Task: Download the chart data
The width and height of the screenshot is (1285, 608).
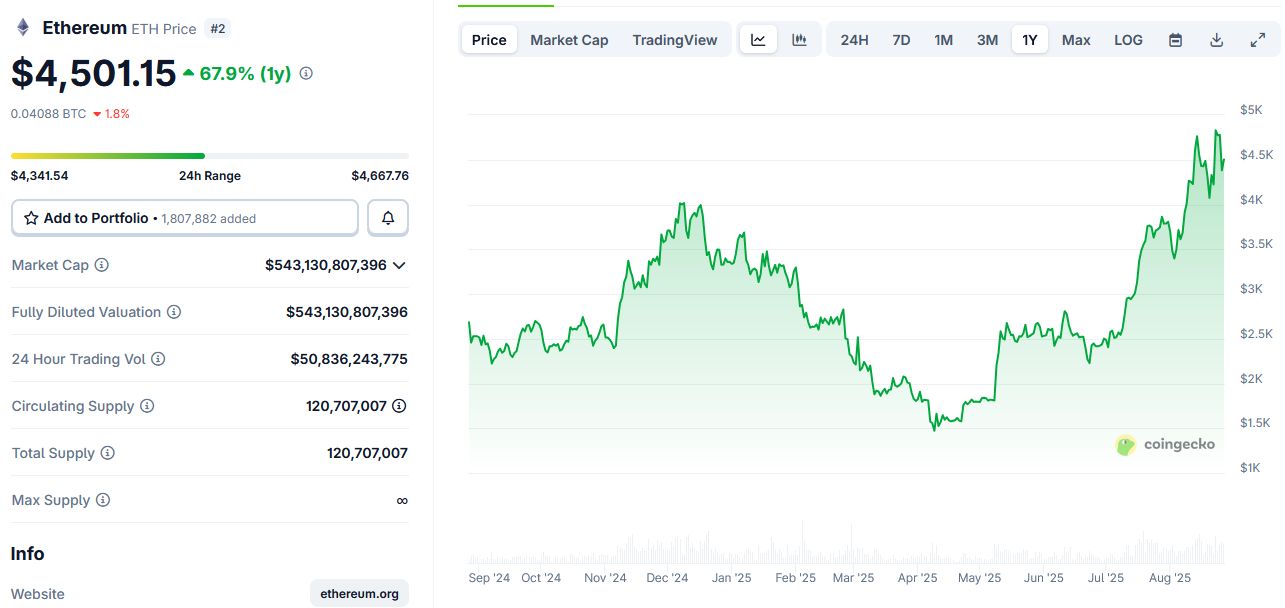Action: pyautogui.click(x=1217, y=40)
